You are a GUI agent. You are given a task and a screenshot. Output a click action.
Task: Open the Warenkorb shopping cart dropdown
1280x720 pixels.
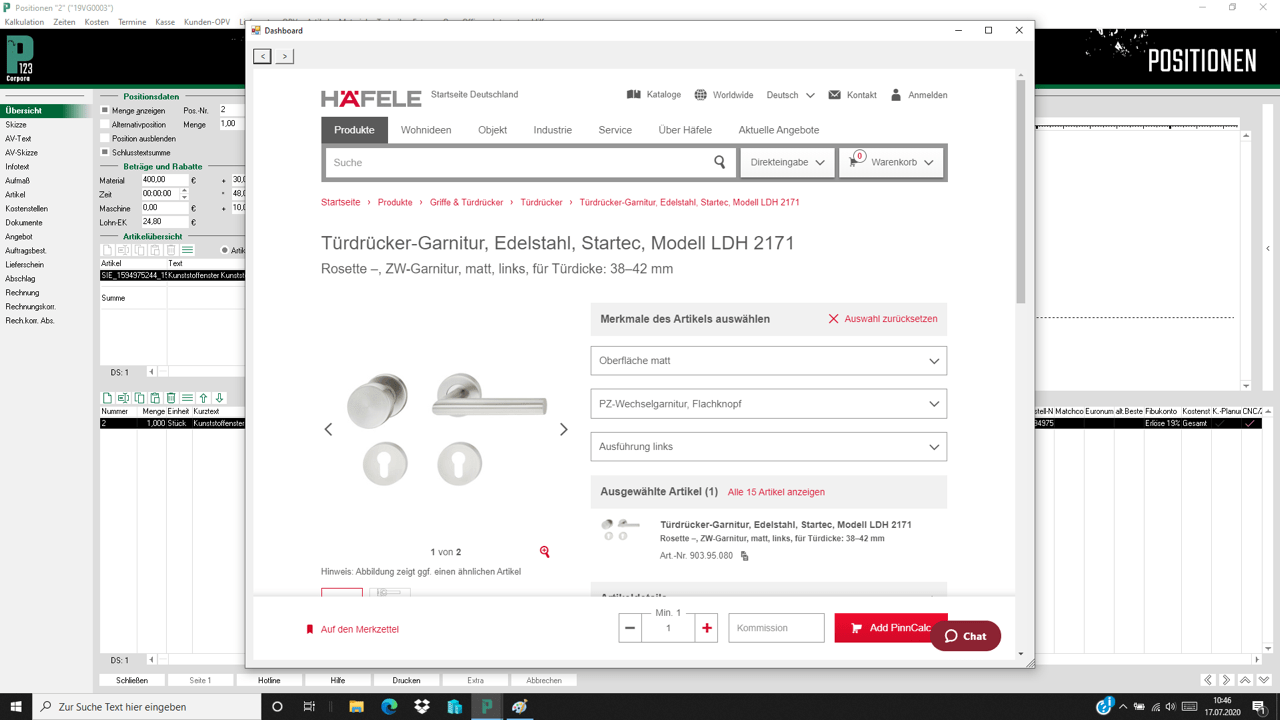coord(891,162)
